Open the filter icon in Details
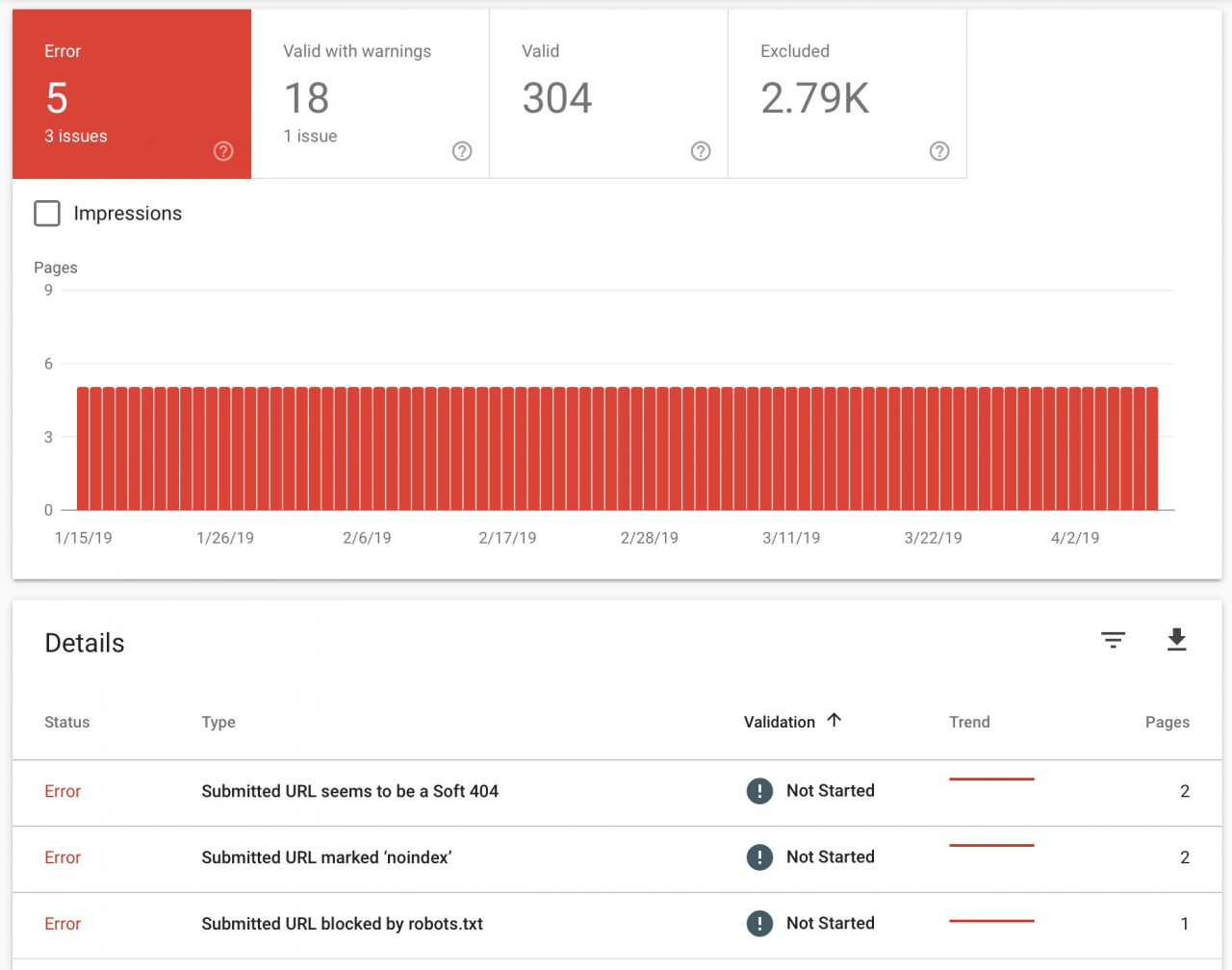The height and width of the screenshot is (970, 1232). (x=1113, y=640)
